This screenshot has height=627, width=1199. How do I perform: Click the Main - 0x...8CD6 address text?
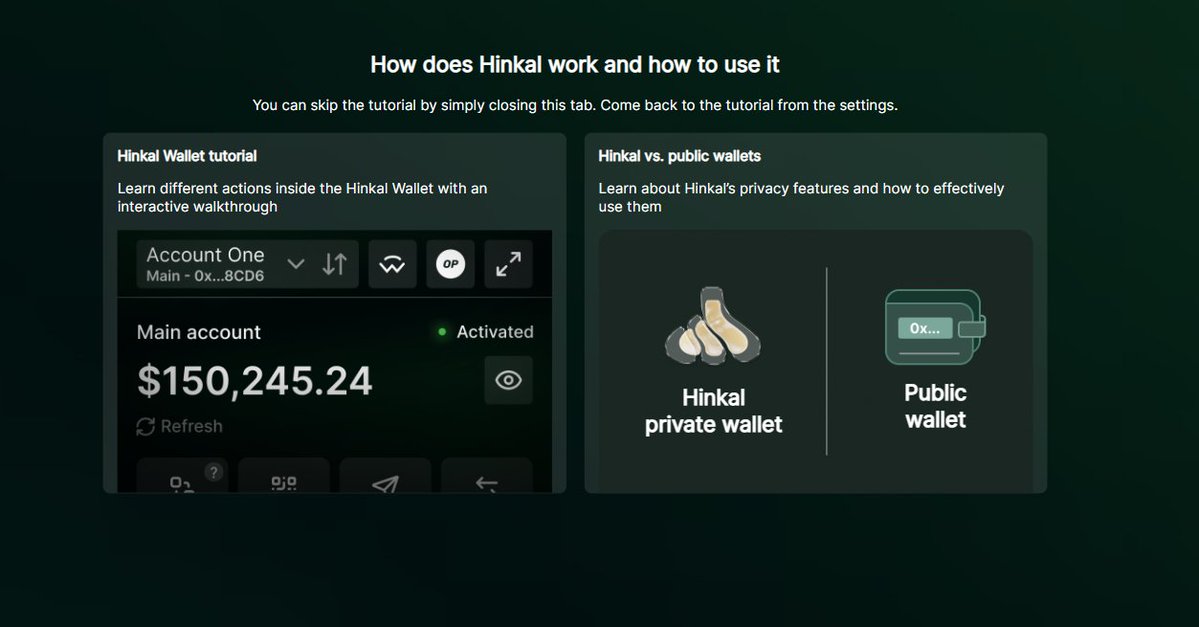click(205, 276)
